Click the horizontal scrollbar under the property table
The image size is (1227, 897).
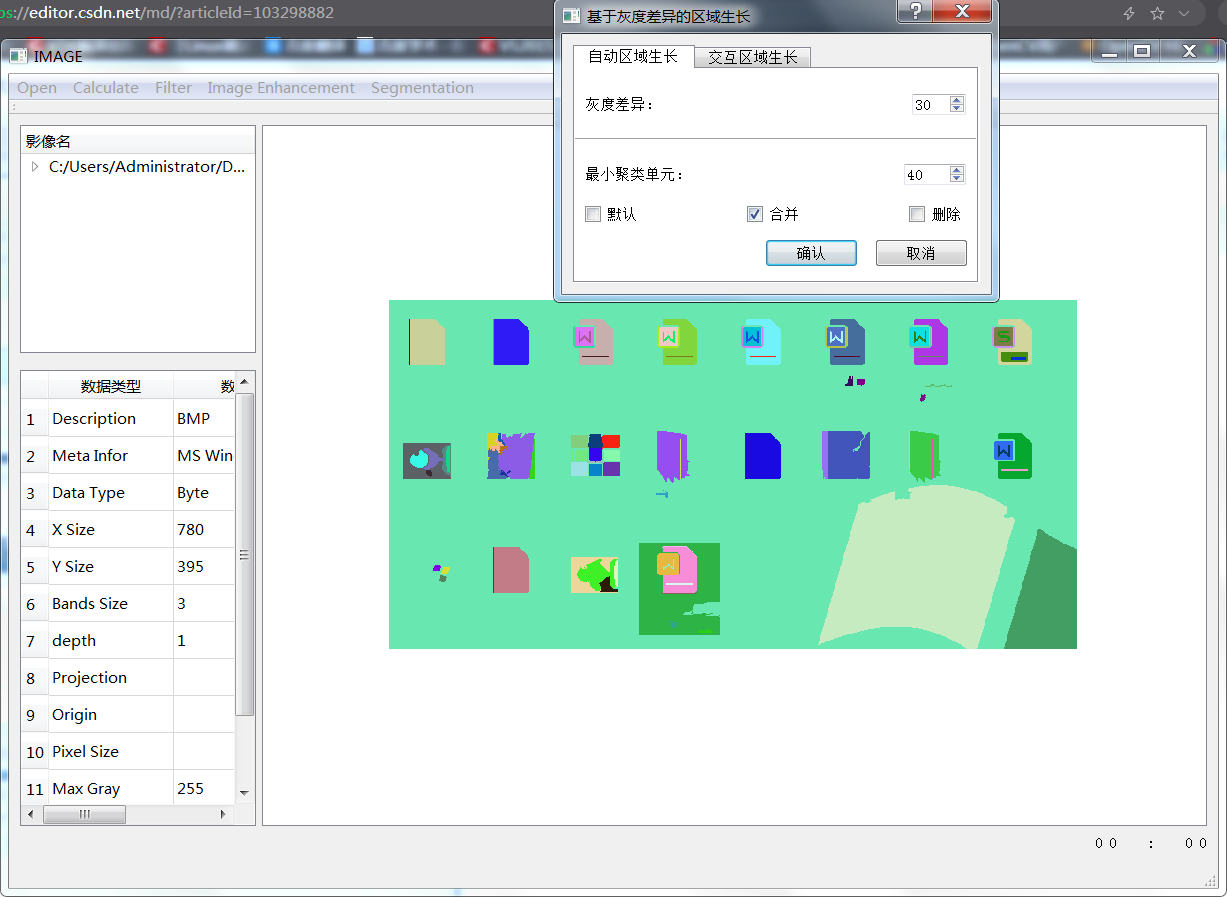point(85,814)
